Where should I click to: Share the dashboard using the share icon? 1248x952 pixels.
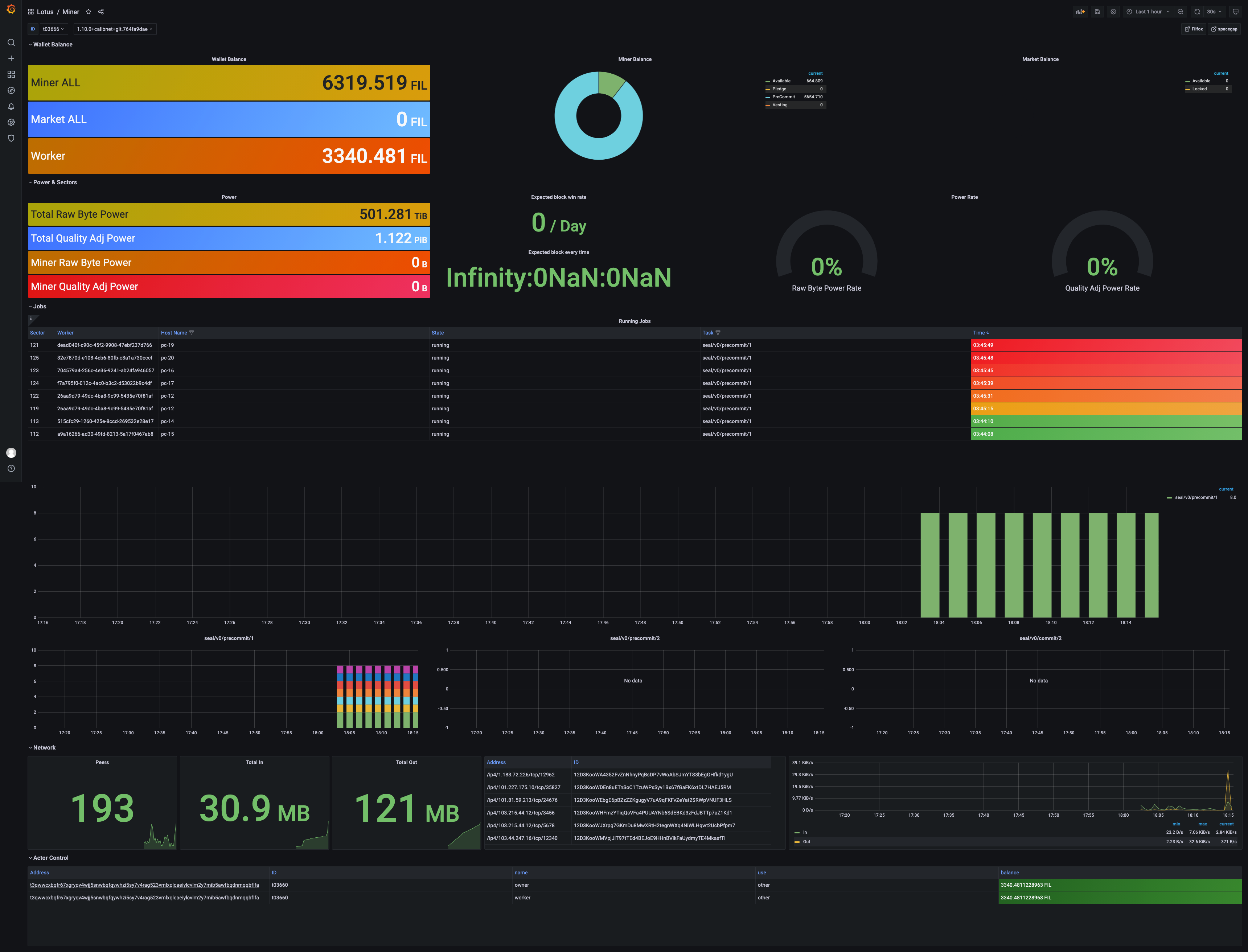coord(101,12)
